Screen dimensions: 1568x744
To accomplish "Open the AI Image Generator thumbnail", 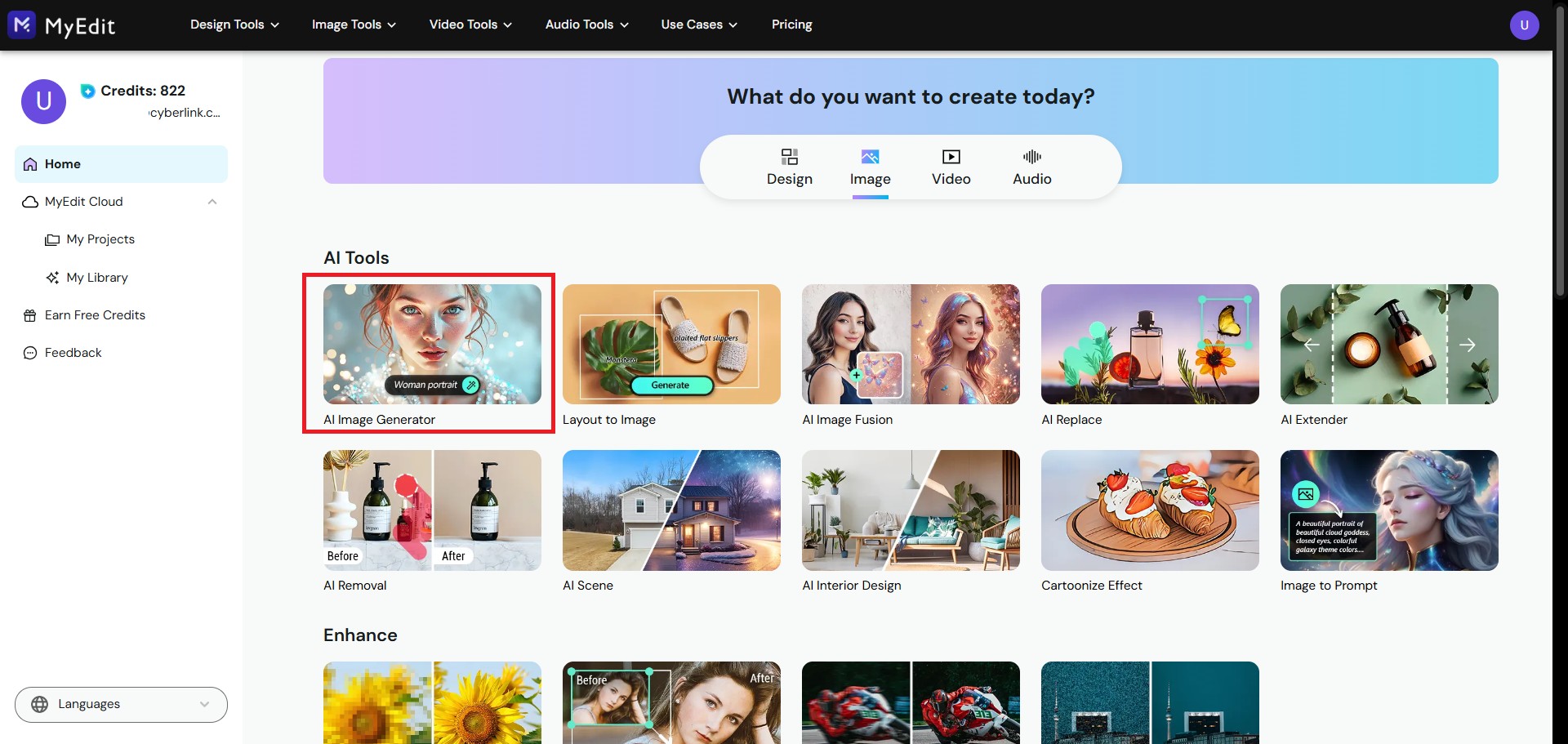I will point(432,344).
